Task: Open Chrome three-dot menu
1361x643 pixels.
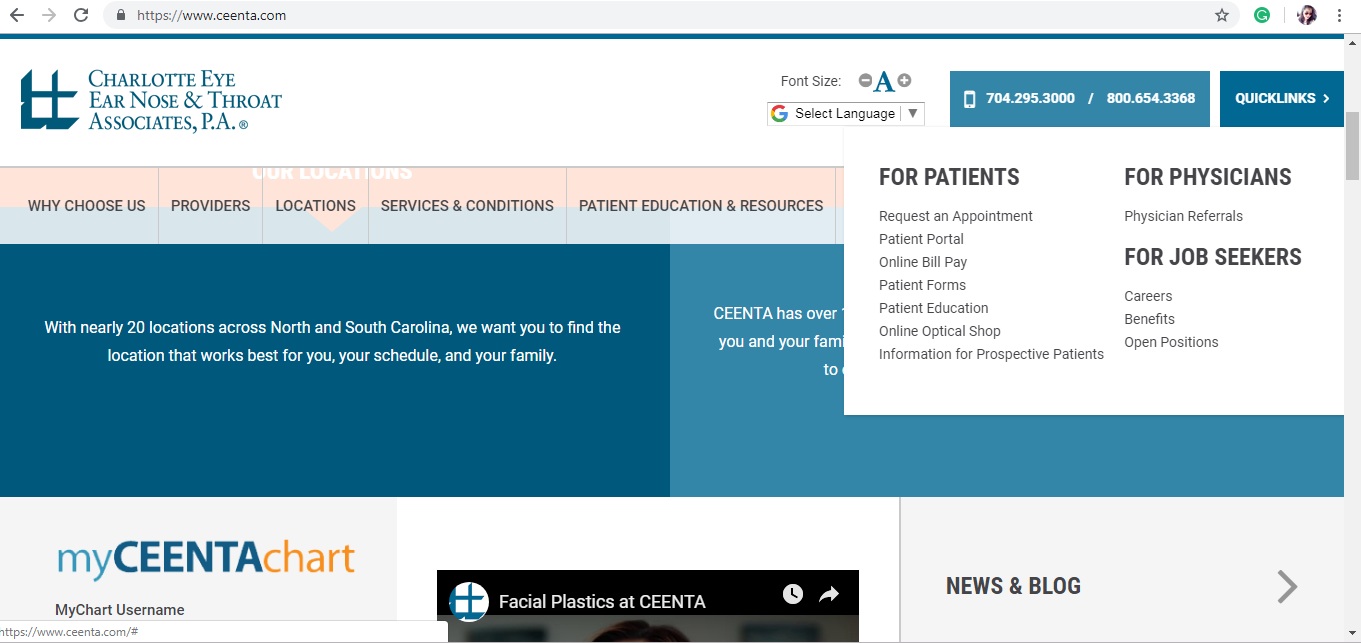Action: [1339, 15]
